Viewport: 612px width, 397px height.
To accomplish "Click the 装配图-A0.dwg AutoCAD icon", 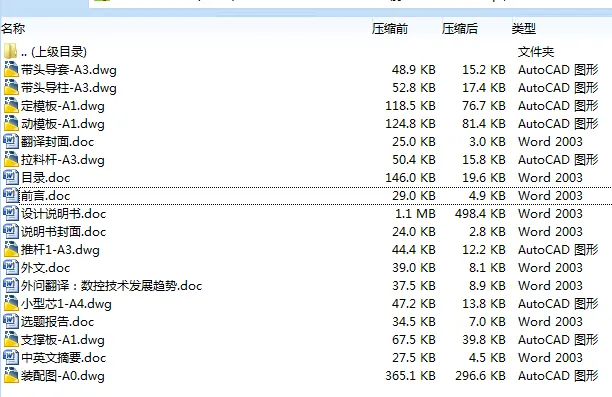I will (11, 375).
